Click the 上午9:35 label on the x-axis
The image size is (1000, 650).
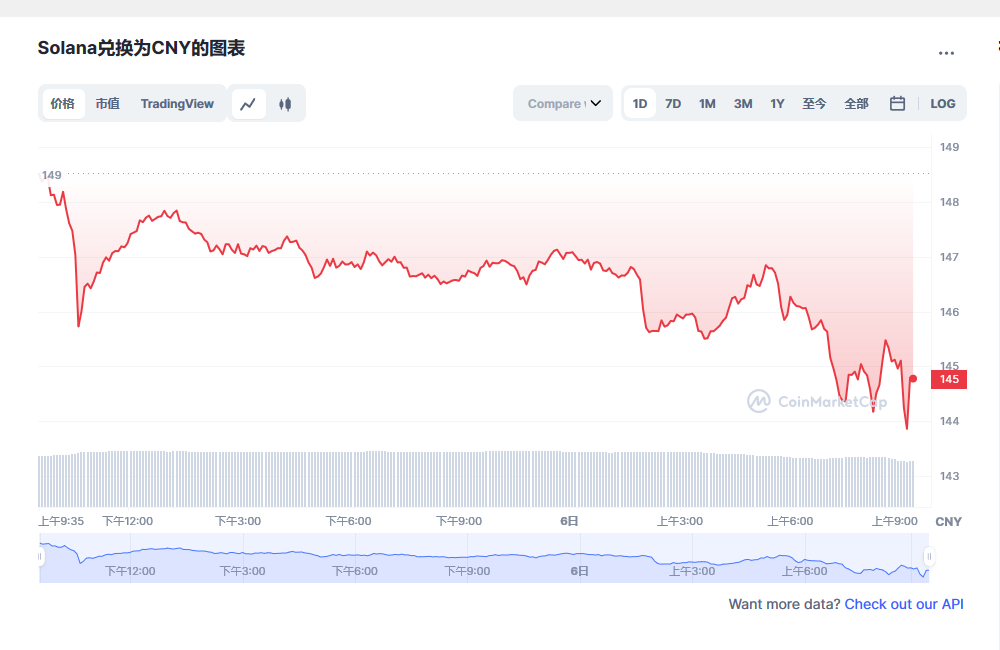[61, 521]
